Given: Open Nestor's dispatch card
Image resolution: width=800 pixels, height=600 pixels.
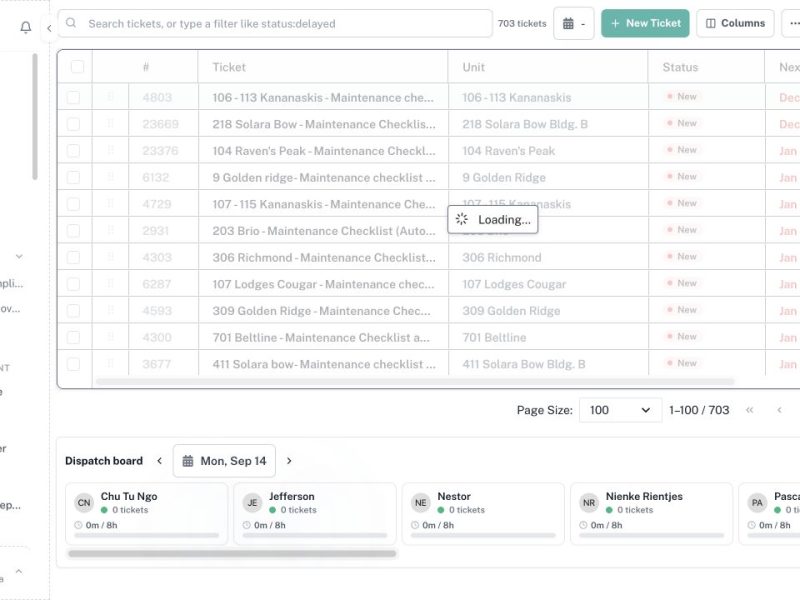Looking at the screenshot, I should click(x=483, y=513).
